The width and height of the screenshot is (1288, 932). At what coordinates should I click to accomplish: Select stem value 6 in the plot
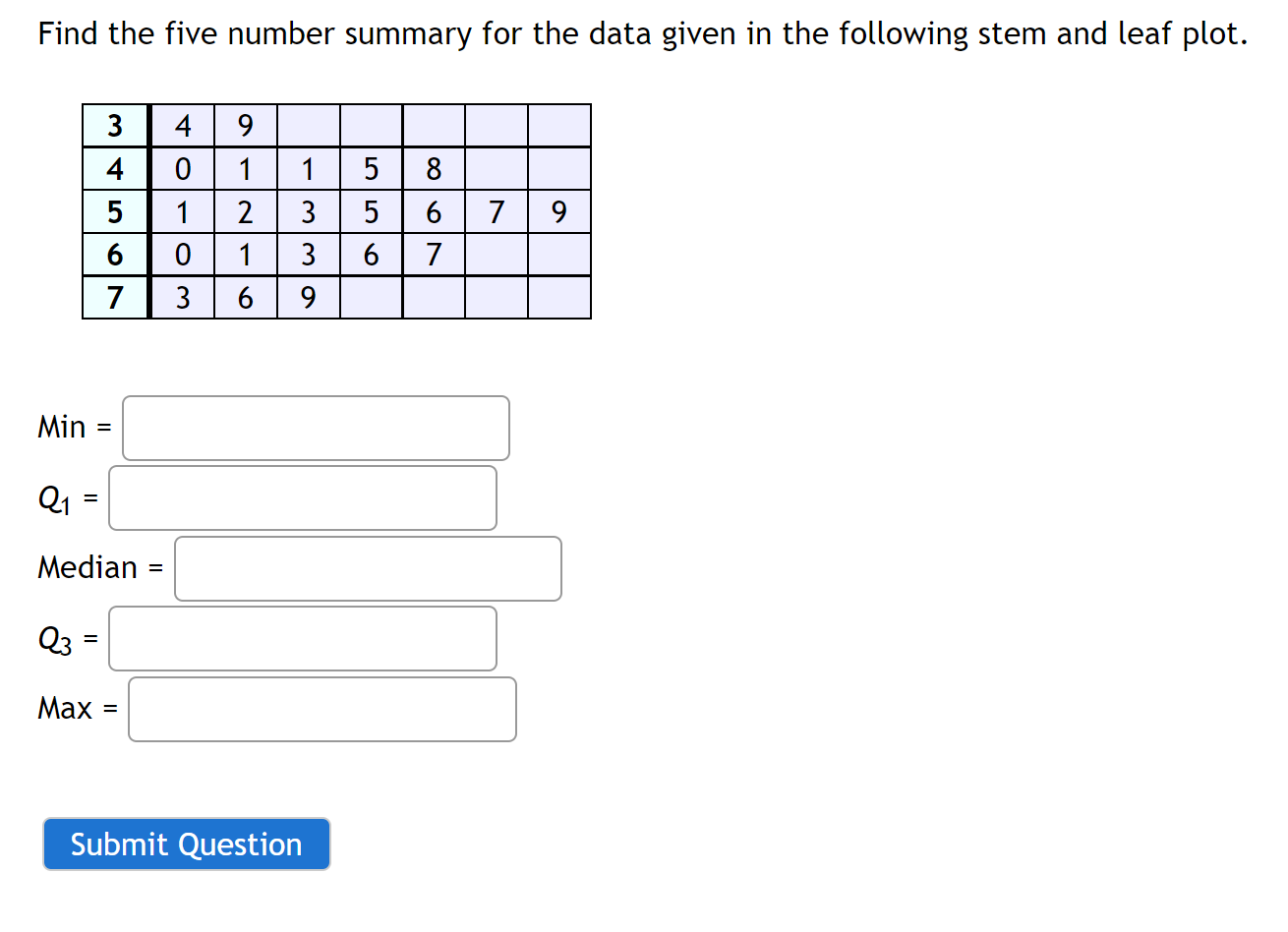pyautogui.click(x=115, y=254)
